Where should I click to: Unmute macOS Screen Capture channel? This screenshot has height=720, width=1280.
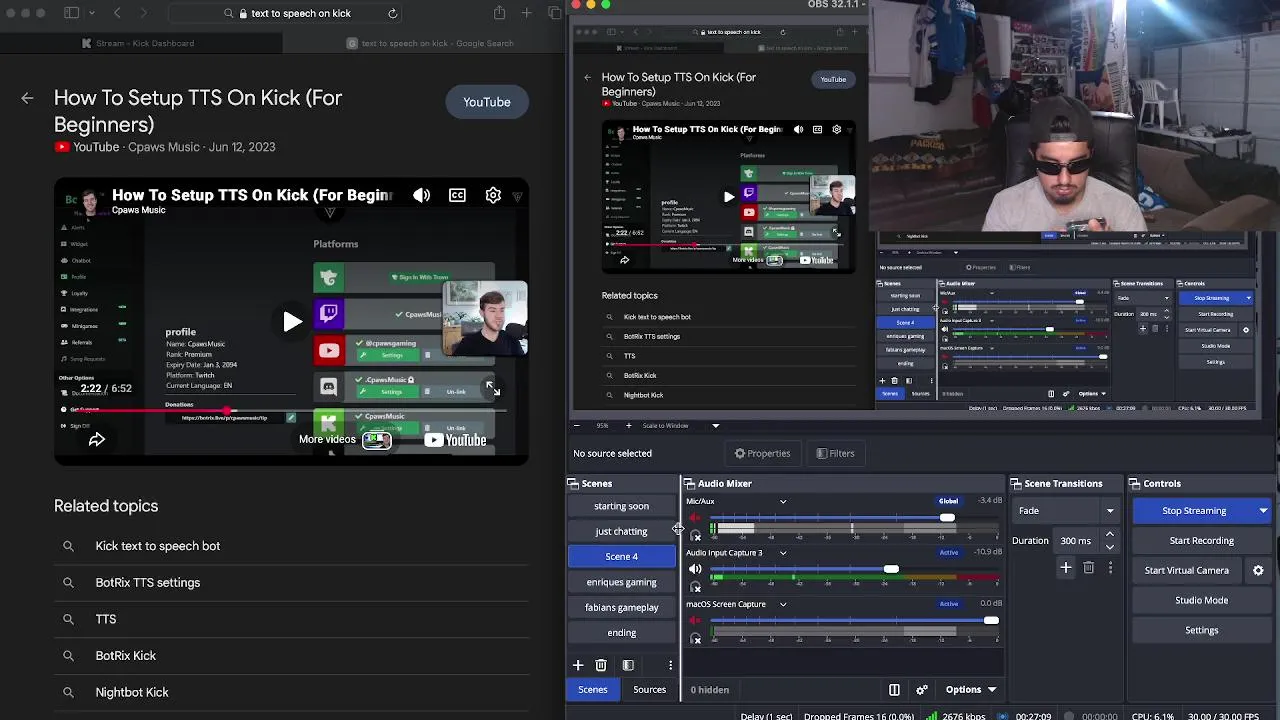pyautogui.click(x=695, y=621)
